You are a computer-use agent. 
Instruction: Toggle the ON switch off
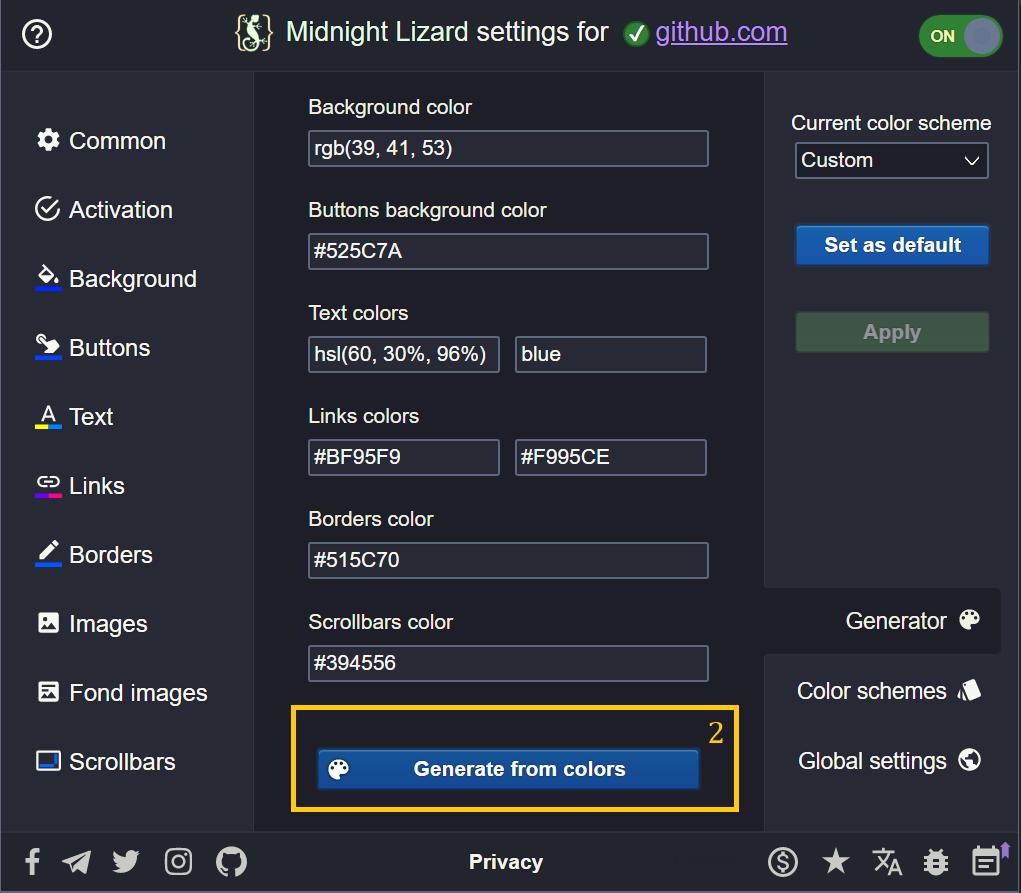pyautogui.click(x=960, y=36)
